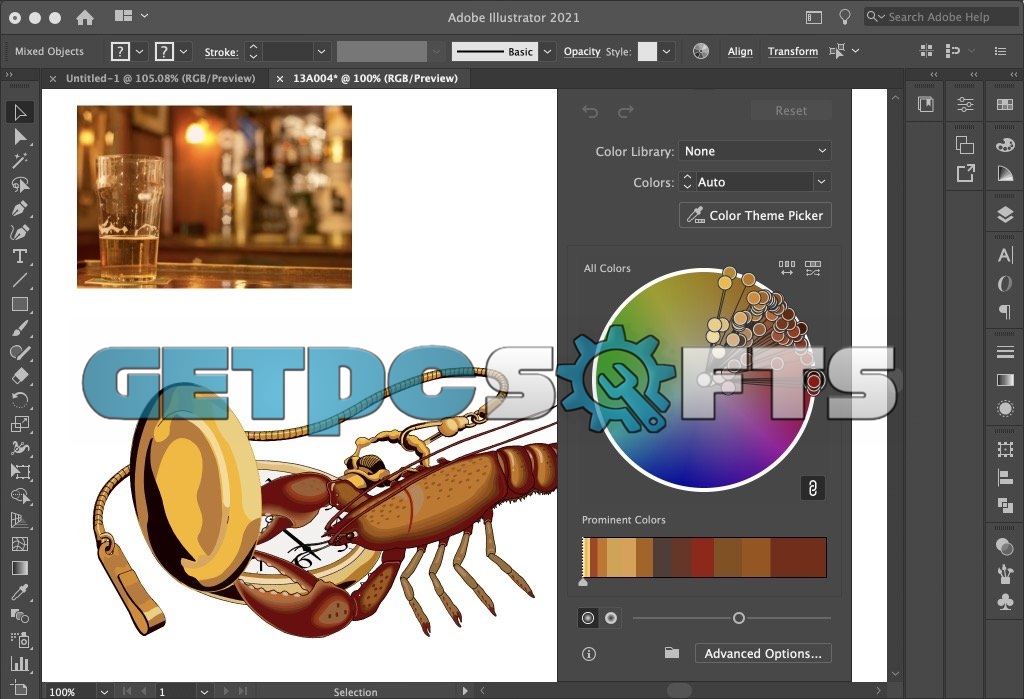Select the Paintbrush tool
1024x699 pixels.
click(20, 329)
